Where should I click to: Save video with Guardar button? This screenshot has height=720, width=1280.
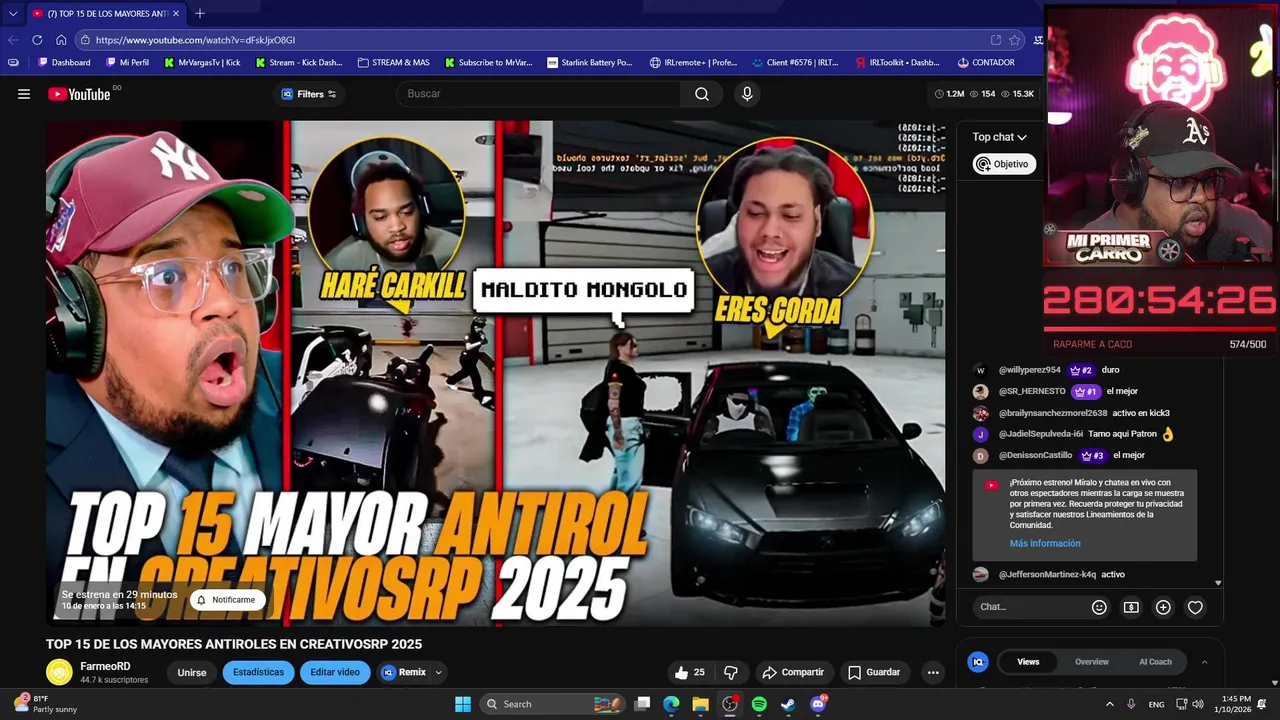875,673
